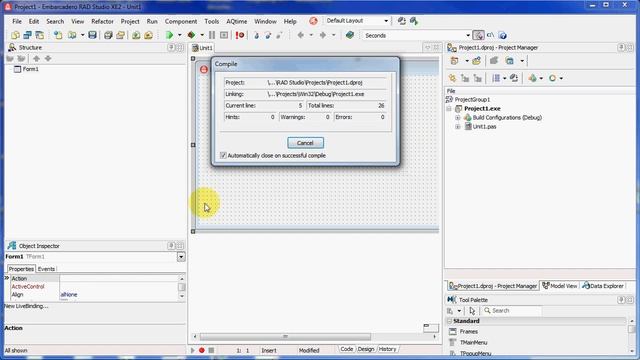Screen dimensions: 640x360
Task: Click the Structure move up arrow icon
Action: coord(36,59)
